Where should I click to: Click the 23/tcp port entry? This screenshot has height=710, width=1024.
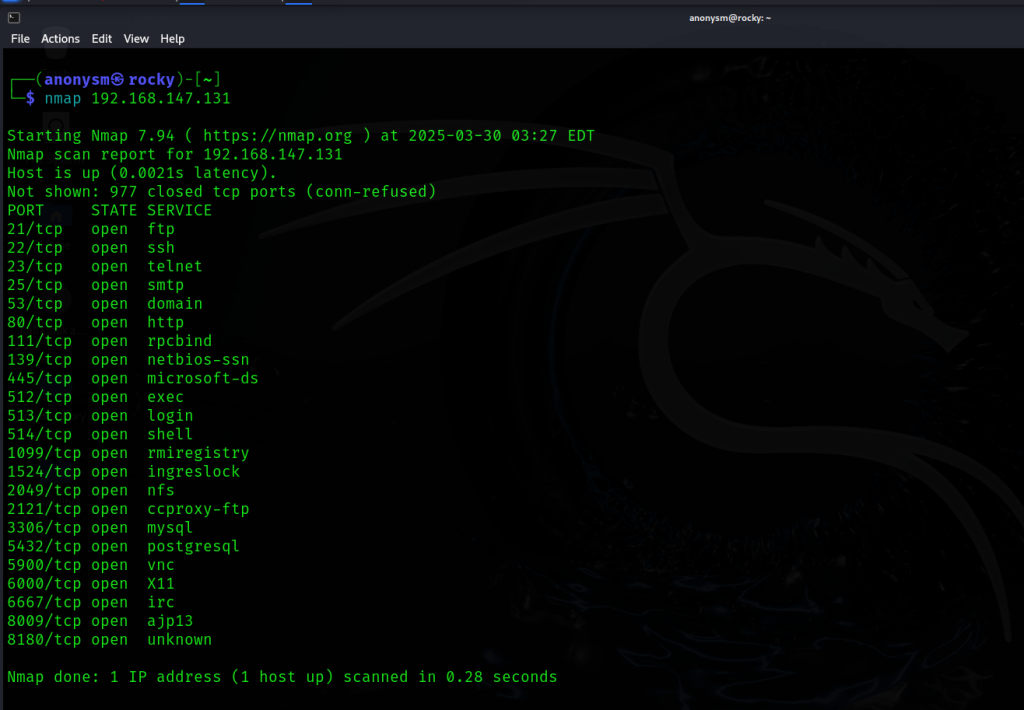click(x=35, y=266)
